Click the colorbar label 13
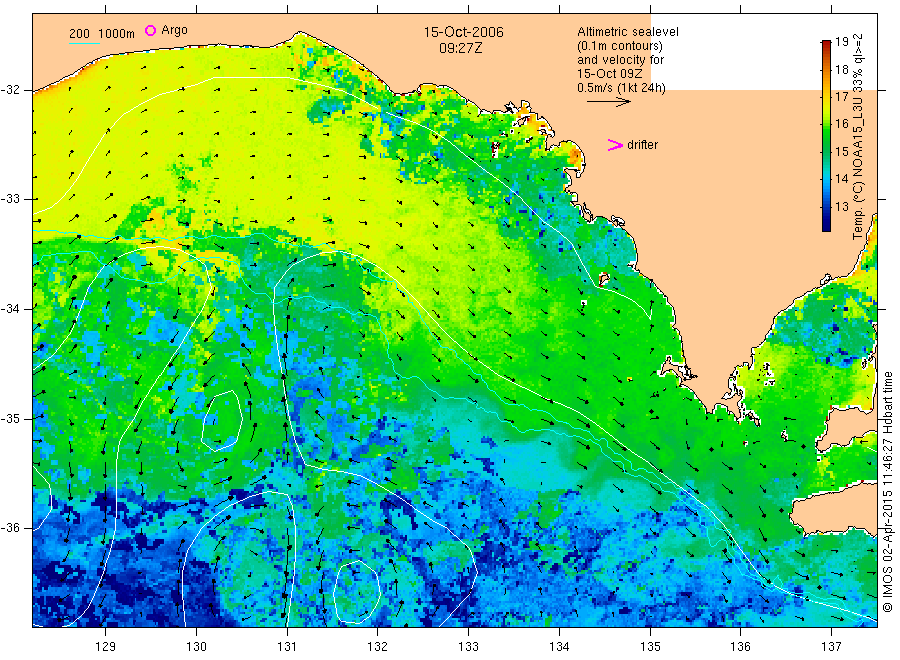 841,207
